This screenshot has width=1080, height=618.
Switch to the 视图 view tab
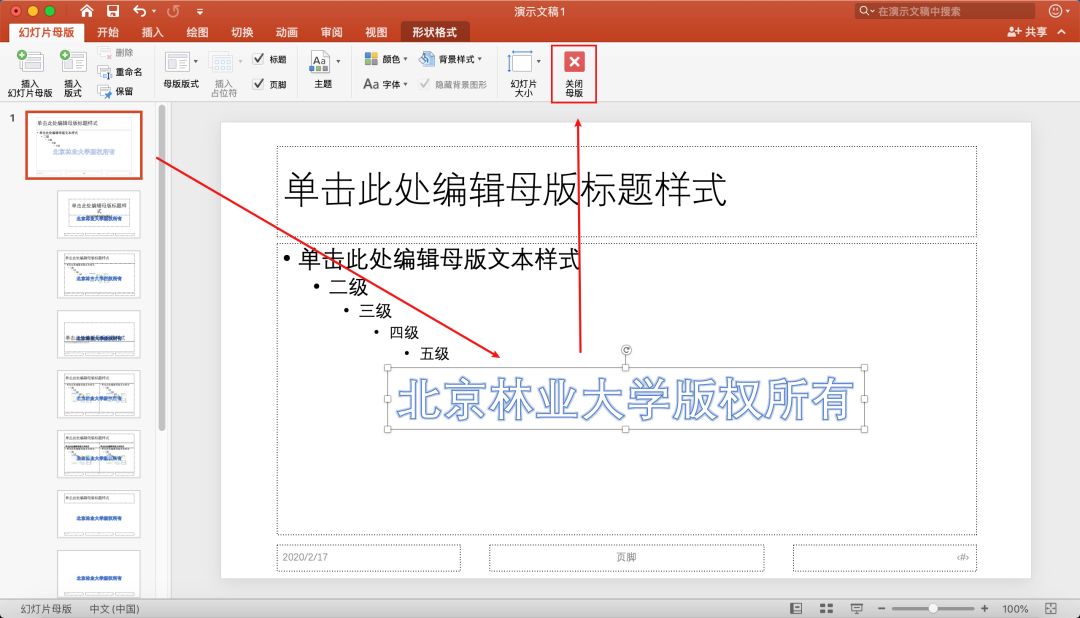click(376, 32)
